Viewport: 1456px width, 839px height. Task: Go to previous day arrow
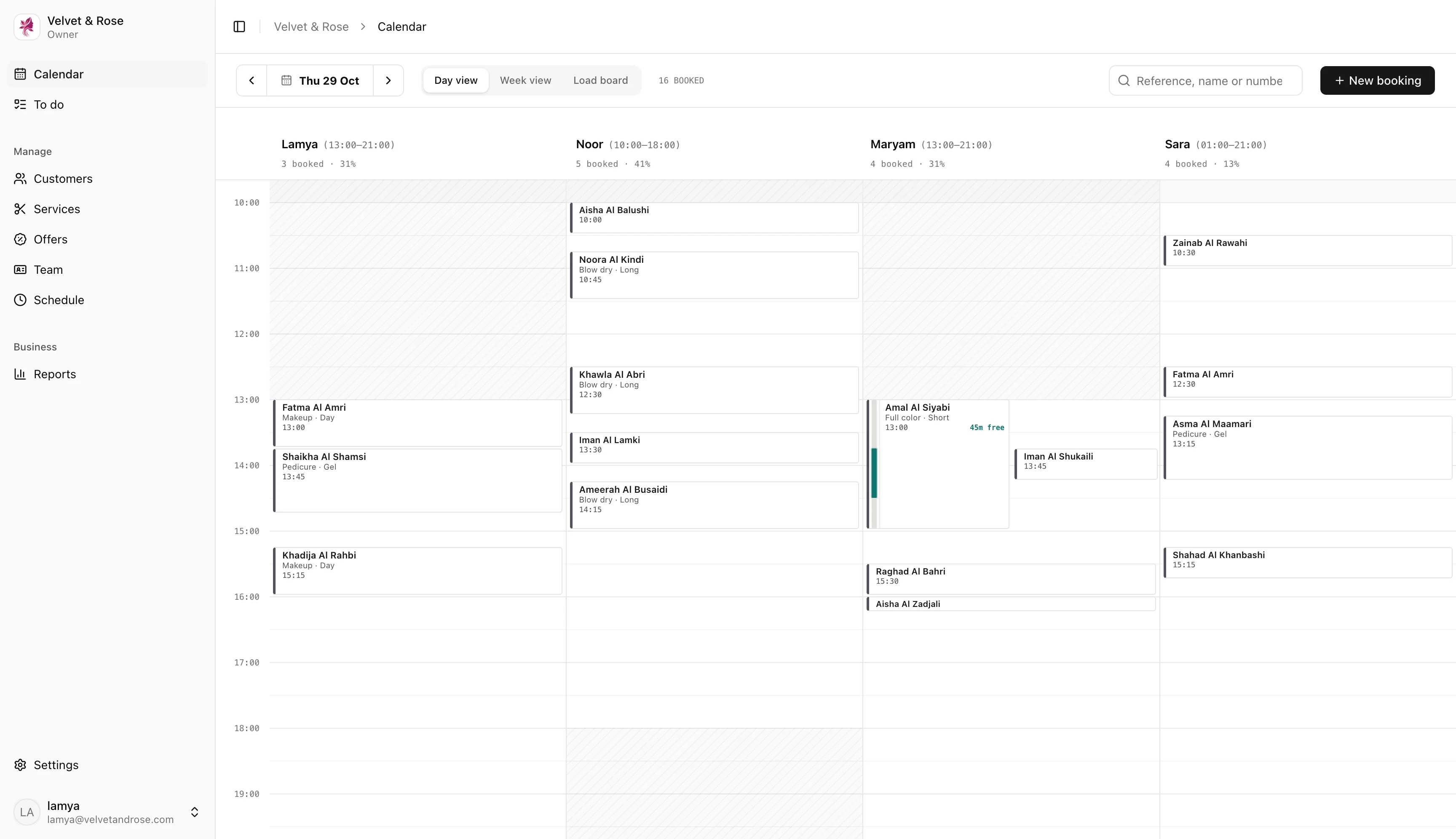point(252,81)
